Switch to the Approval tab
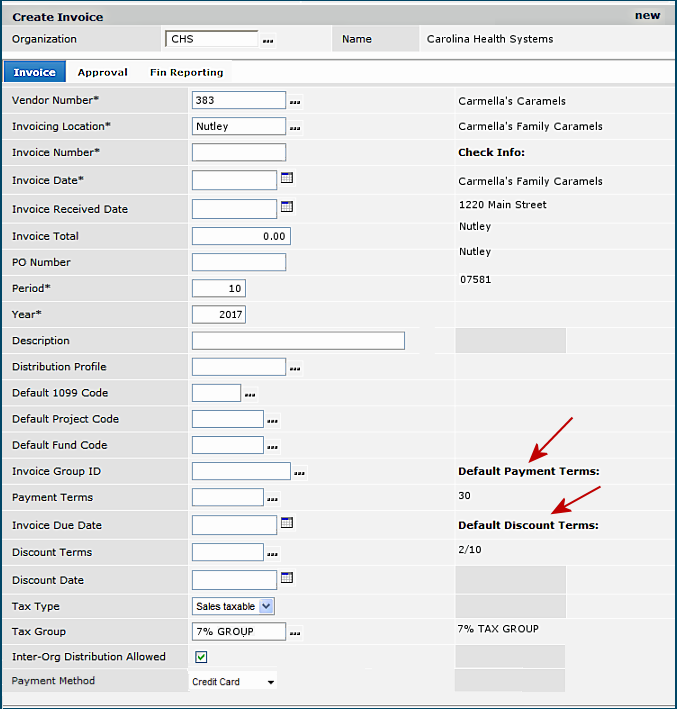The image size is (677, 709). [x=102, y=72]
